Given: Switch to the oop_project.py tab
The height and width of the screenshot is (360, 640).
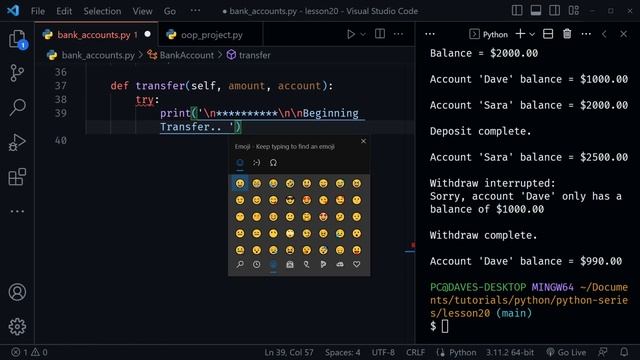Looking at the screenshot, I should click(211, 35).
